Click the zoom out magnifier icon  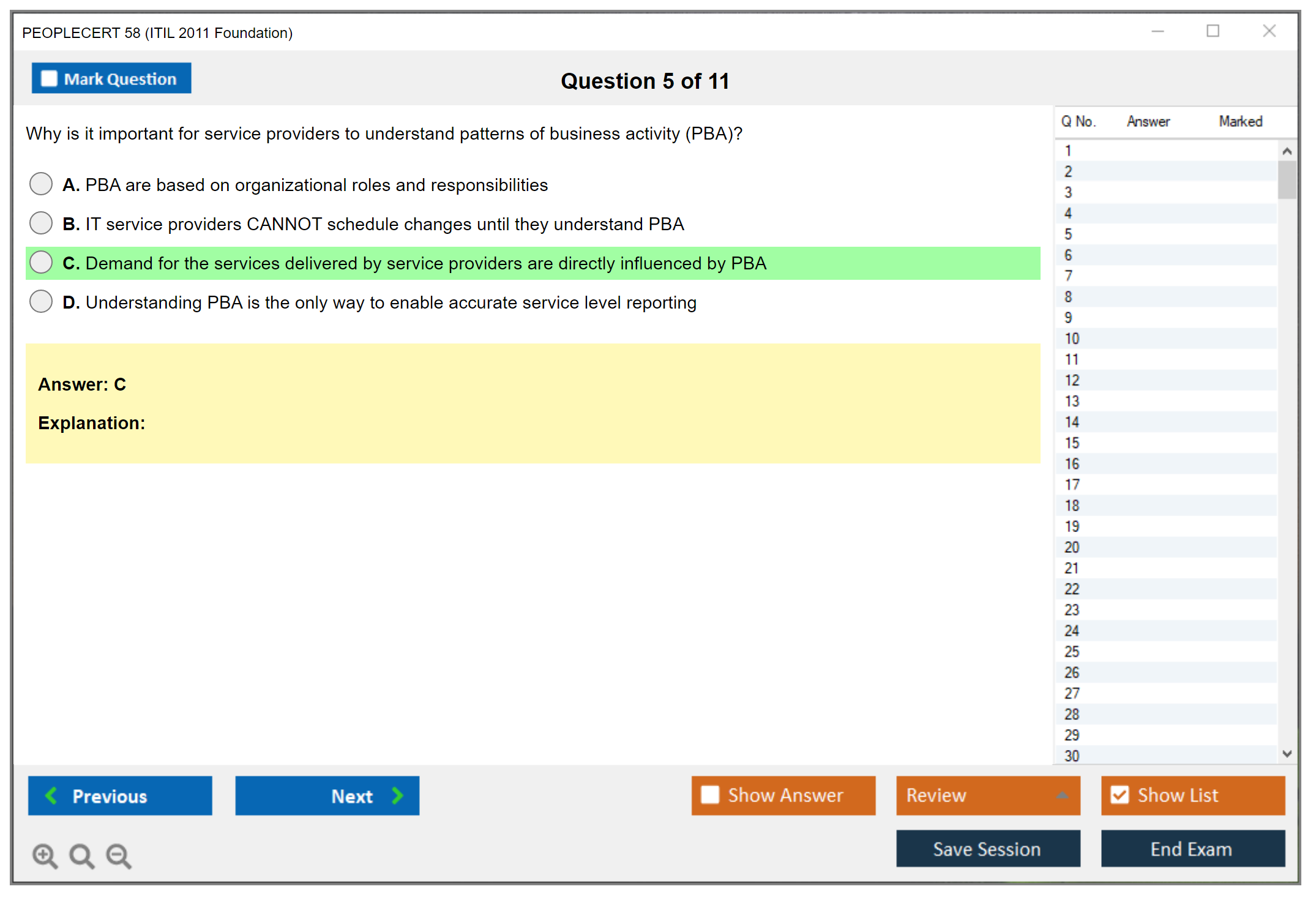pyautogui.click(x=118, y=855)
